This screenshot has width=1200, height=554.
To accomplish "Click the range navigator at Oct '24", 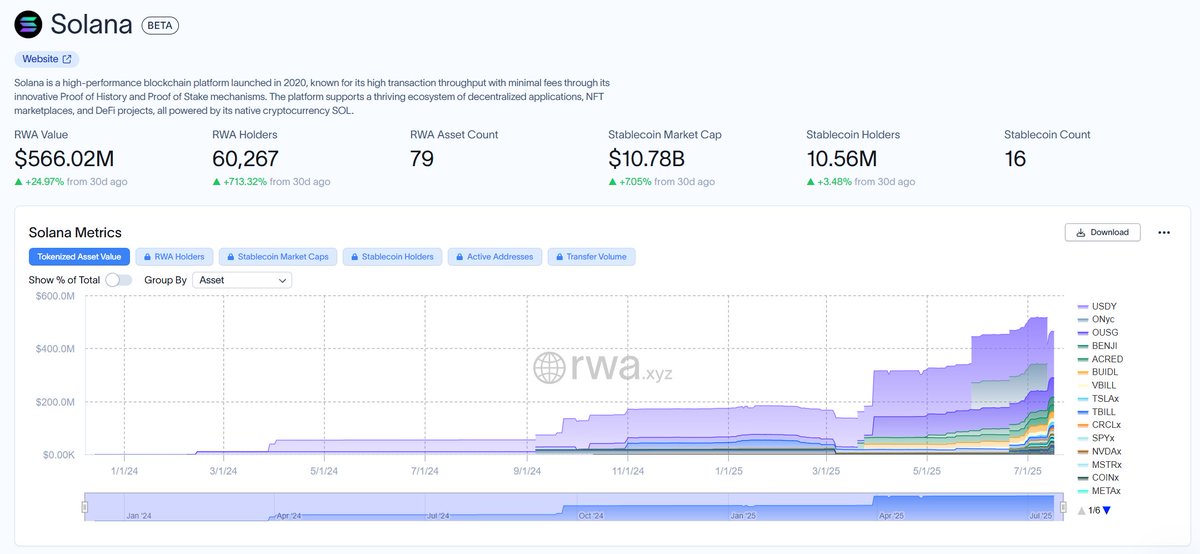I will [x=591, y=516].
